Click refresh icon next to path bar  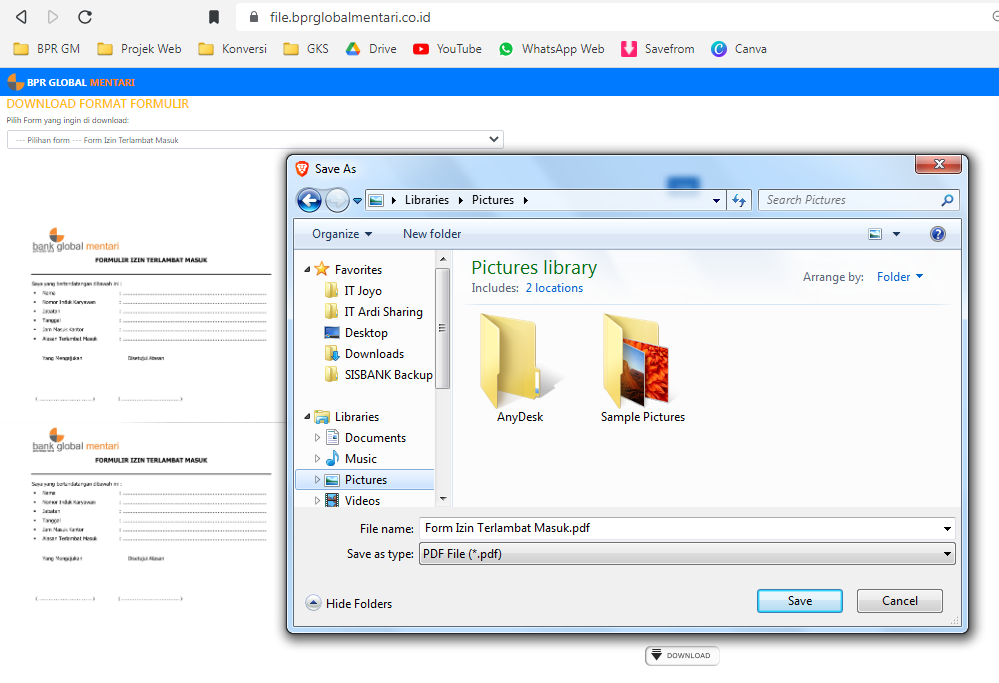(739, 200)
